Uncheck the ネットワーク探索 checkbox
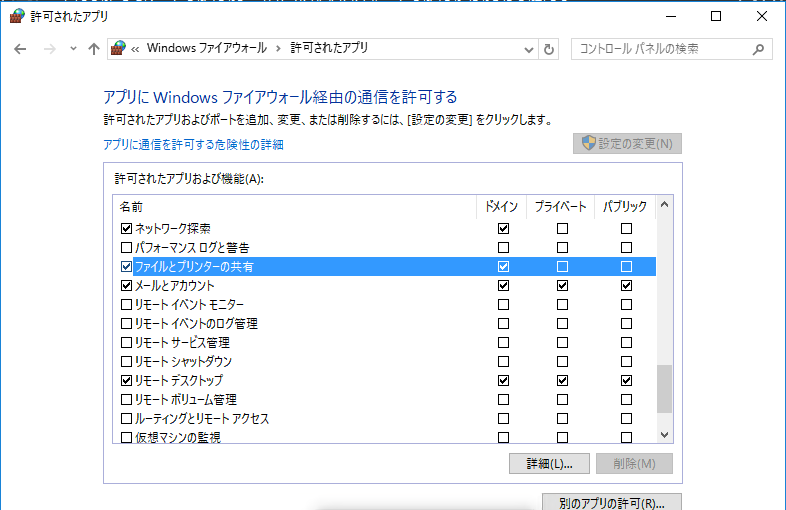Image resolution: width=786 pixels, height=510 pixels. pyautogui.click(x=126, y=229)
